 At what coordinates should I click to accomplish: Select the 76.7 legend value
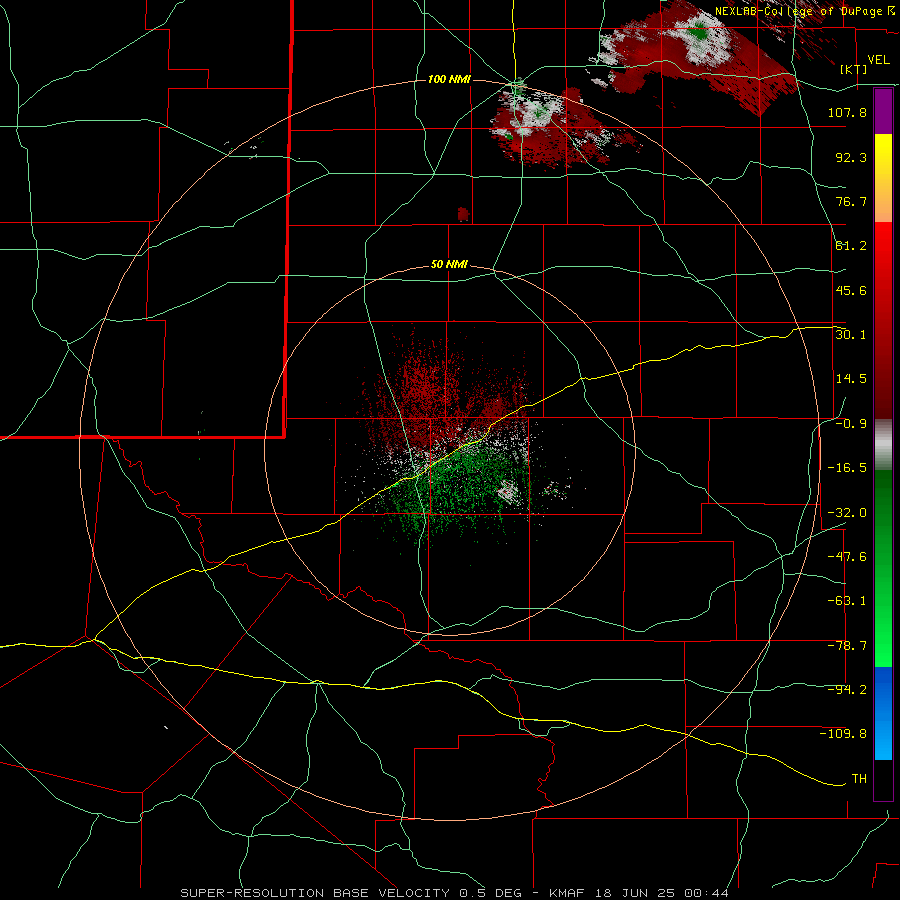tap(851, 201)
